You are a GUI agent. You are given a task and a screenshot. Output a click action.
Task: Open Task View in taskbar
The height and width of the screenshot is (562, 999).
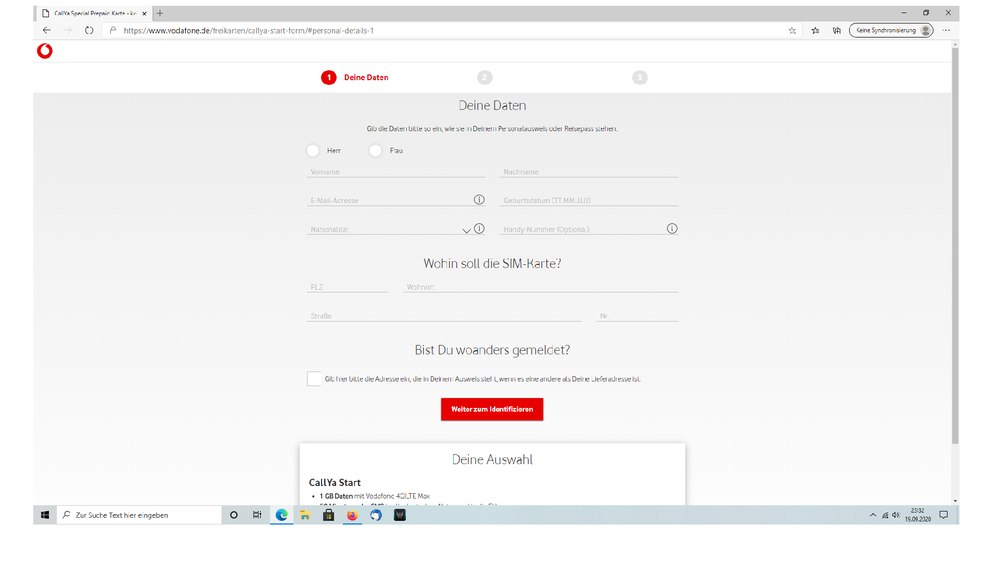[257, 515]
